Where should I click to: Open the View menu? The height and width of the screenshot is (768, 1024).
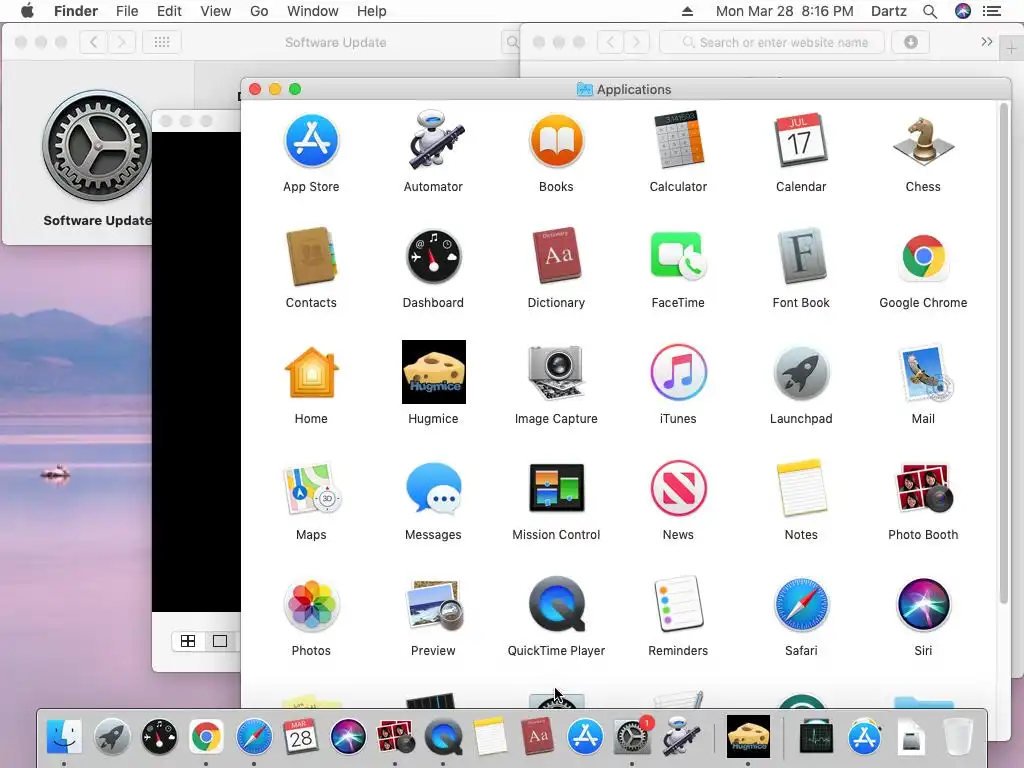[216, 11]
